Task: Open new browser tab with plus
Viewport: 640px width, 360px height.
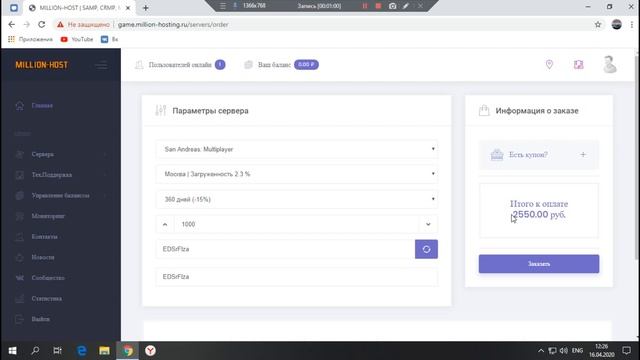Action: point(146,8)
